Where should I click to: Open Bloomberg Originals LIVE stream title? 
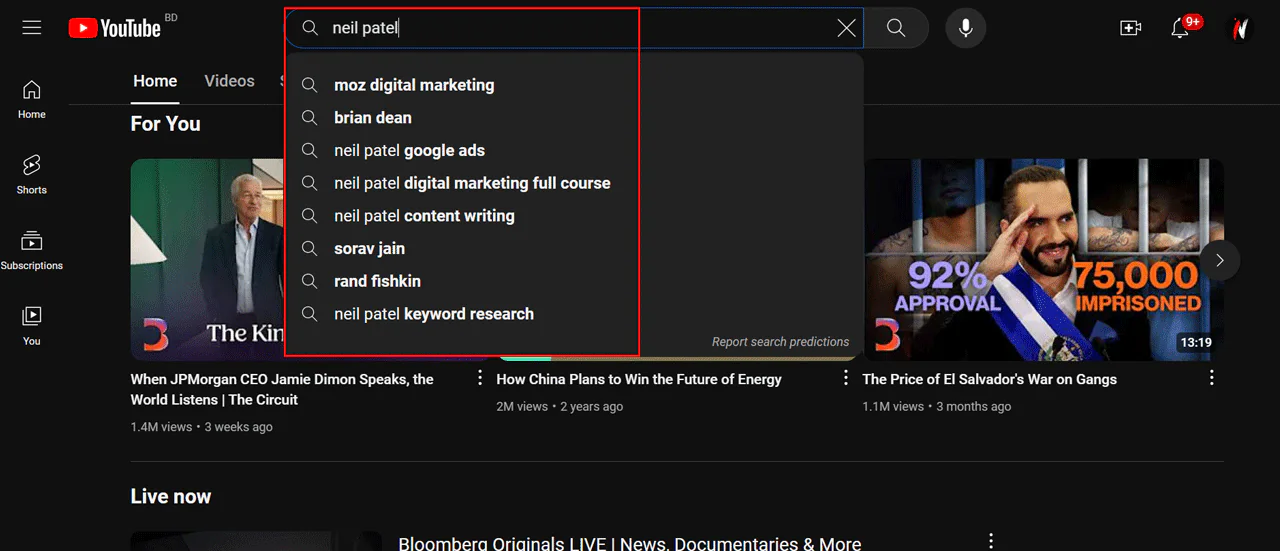(630, 544)
